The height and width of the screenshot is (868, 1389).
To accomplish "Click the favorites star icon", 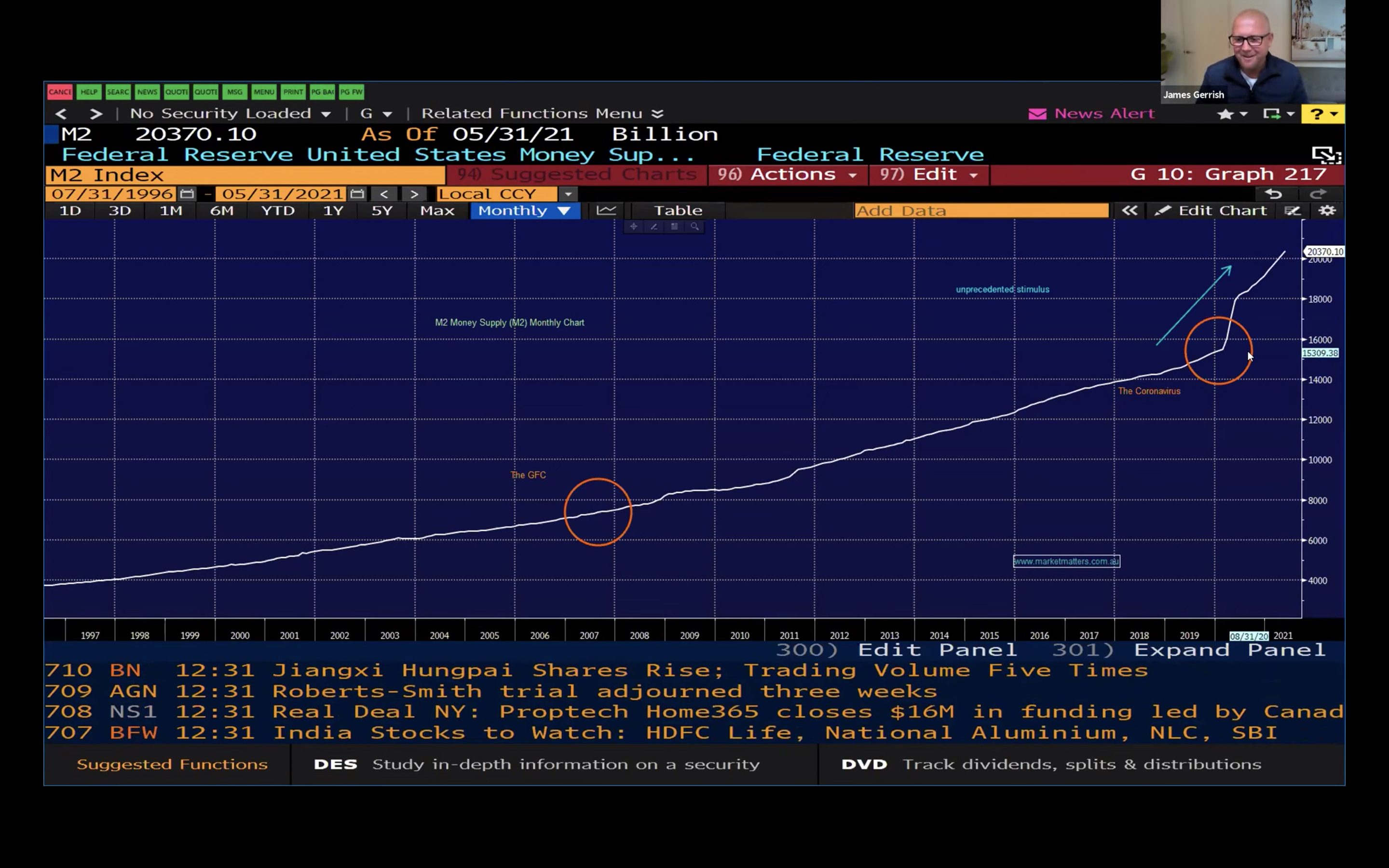I will (x=1225, y=114).
